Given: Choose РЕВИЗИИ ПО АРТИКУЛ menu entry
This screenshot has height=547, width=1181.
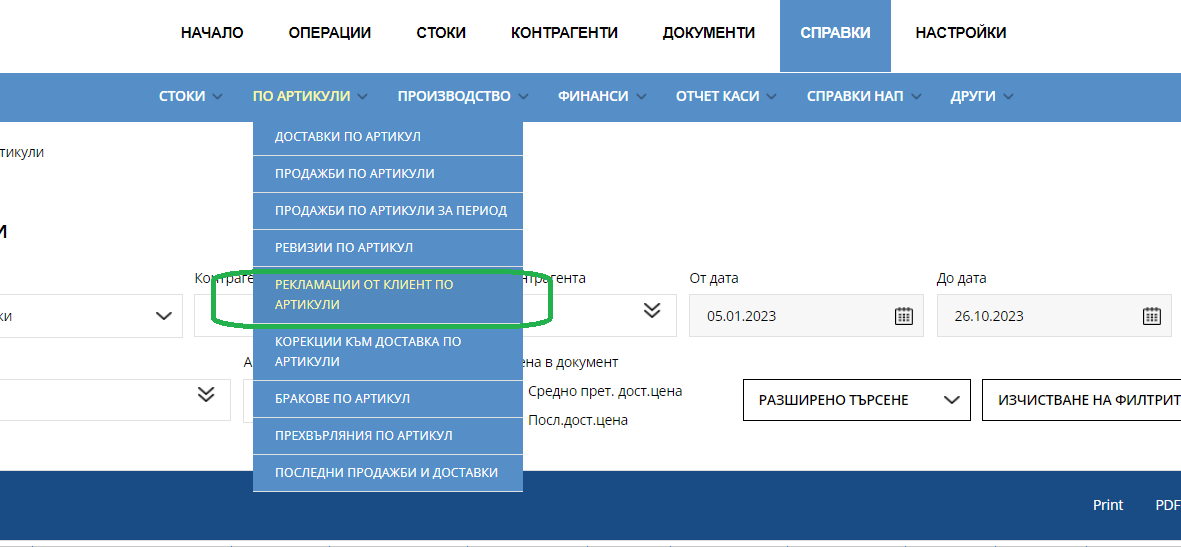Looking at the screenshot, I should tap(388, 248).
